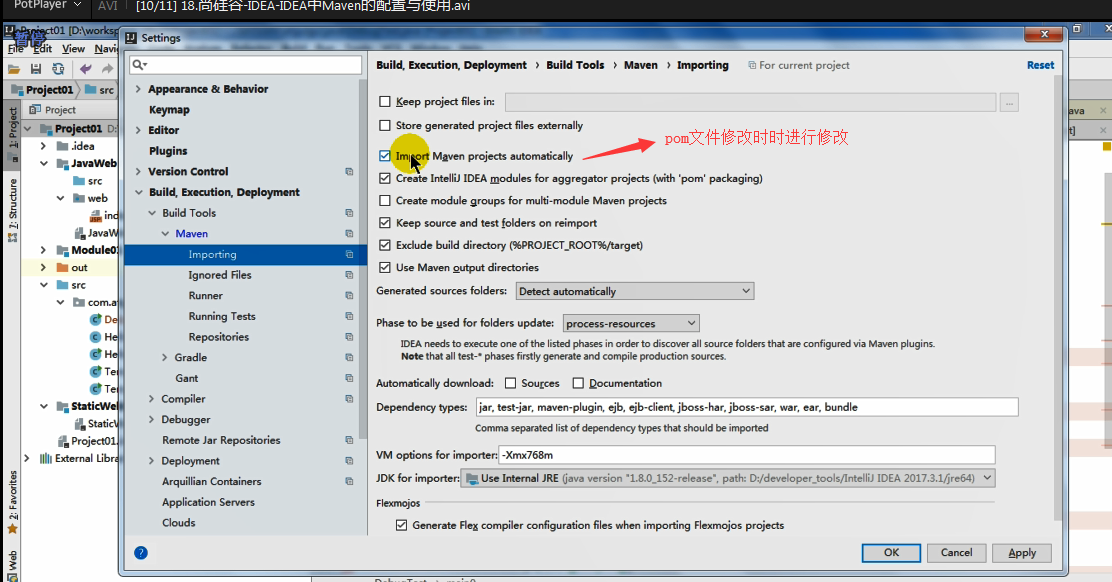Click the Save All toolbar icon
The width and height of the screenshot is (1112, 582).
click(35, 69)
